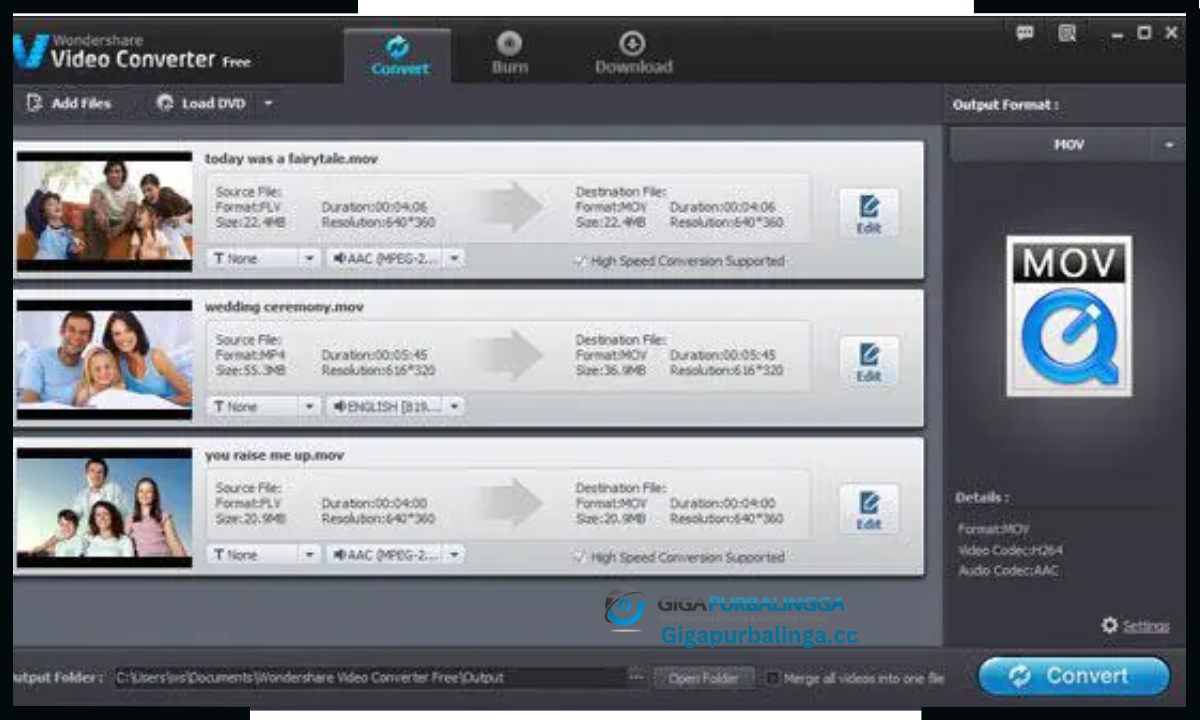Click the file name wedding ceremony.mov
1200x720 pixels.
[284, 307]
